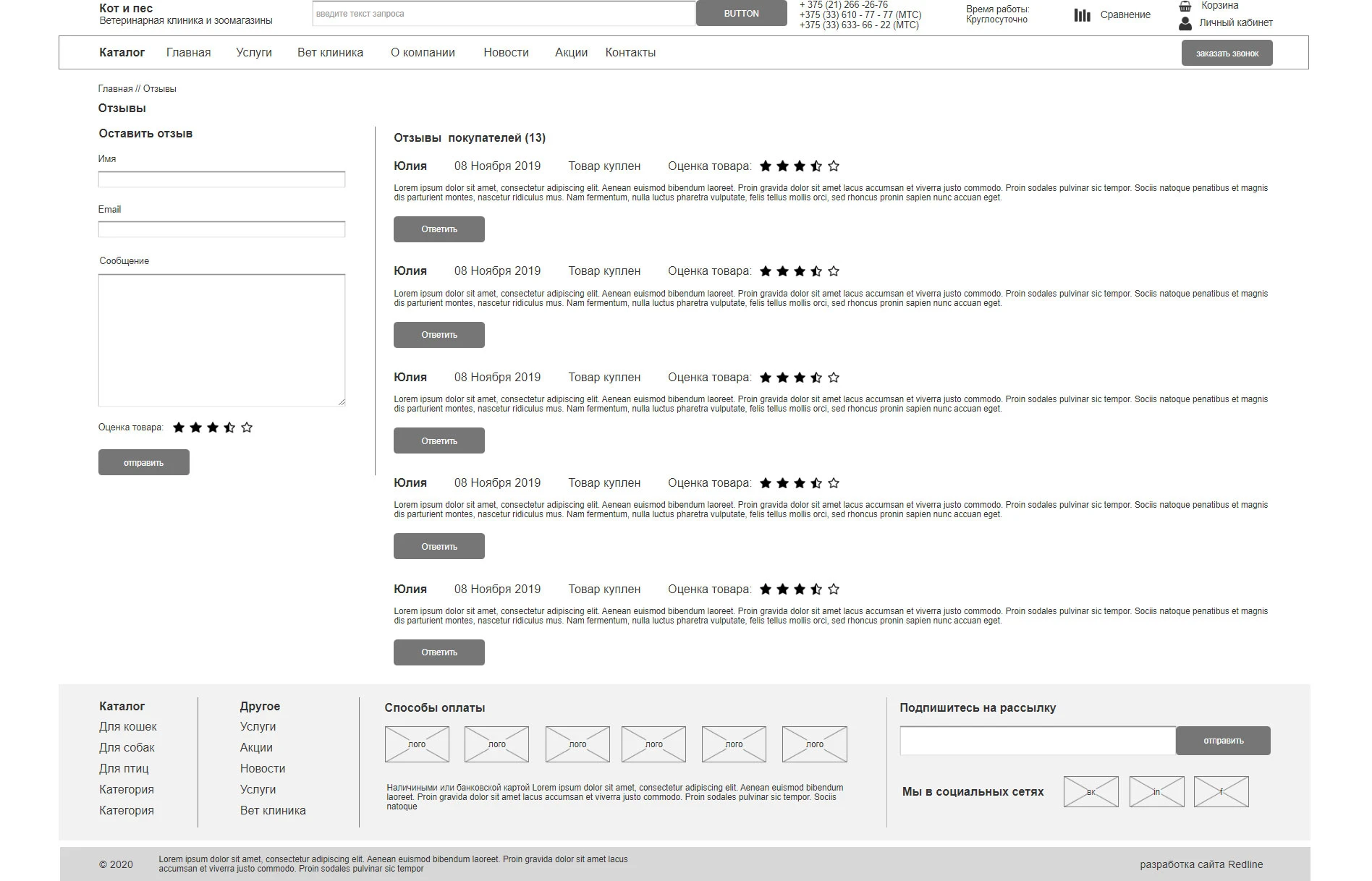Viewport: 1372px width, 881px height.
Task: Open Для собак footer link
Action: click(127, 748)
